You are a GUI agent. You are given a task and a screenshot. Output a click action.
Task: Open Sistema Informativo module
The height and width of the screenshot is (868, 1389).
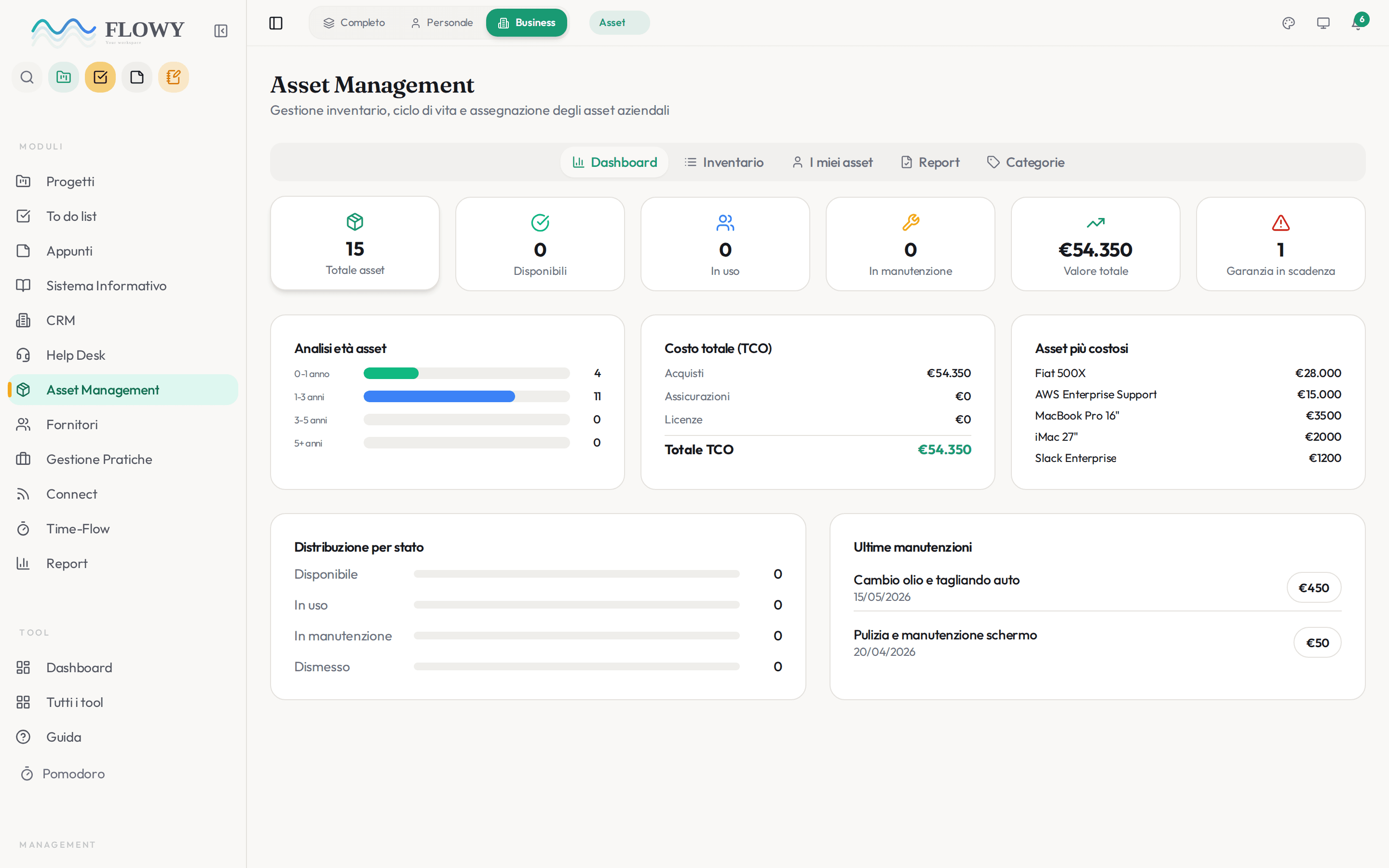[x=123, y=286]
